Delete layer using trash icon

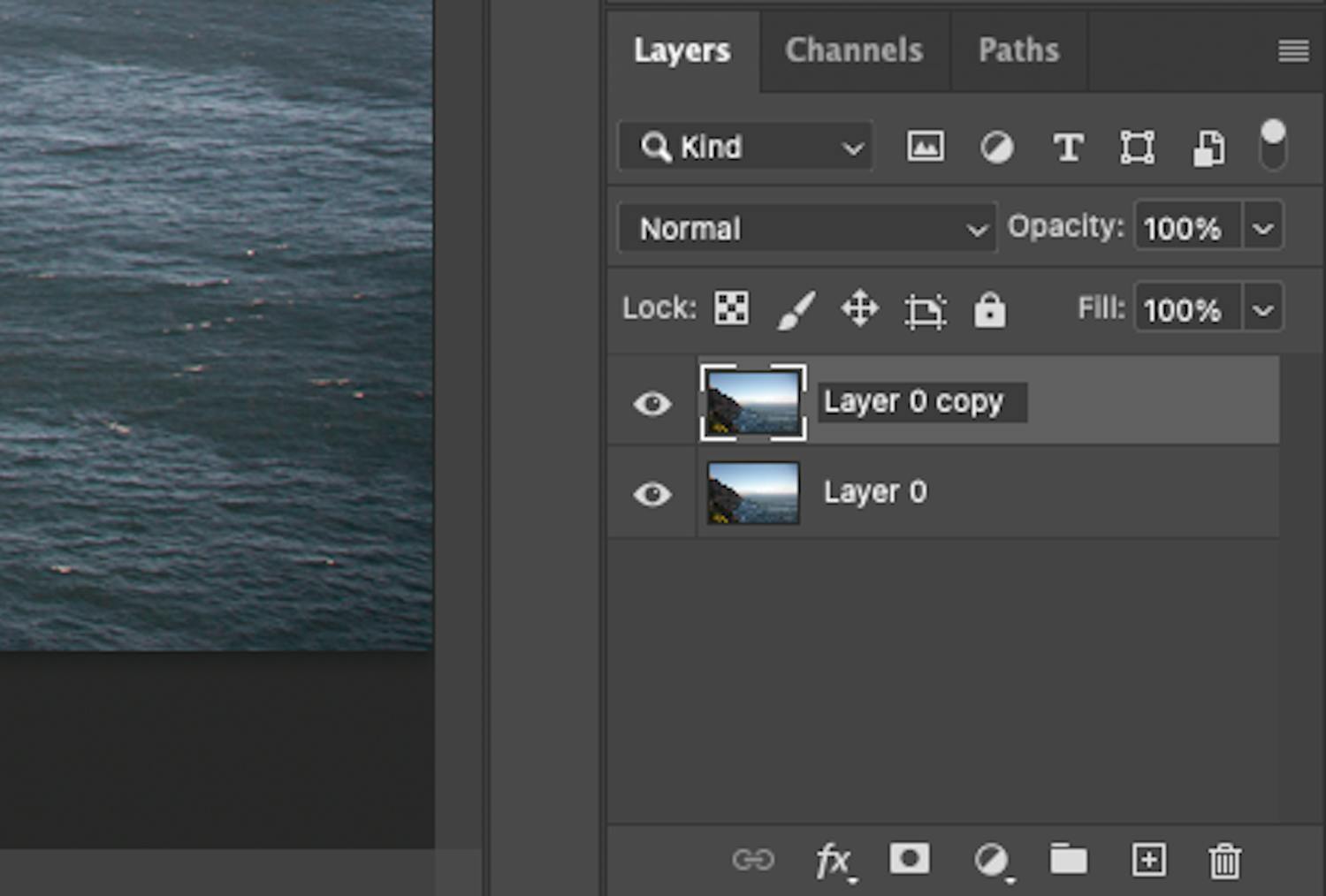[1224, 860]
